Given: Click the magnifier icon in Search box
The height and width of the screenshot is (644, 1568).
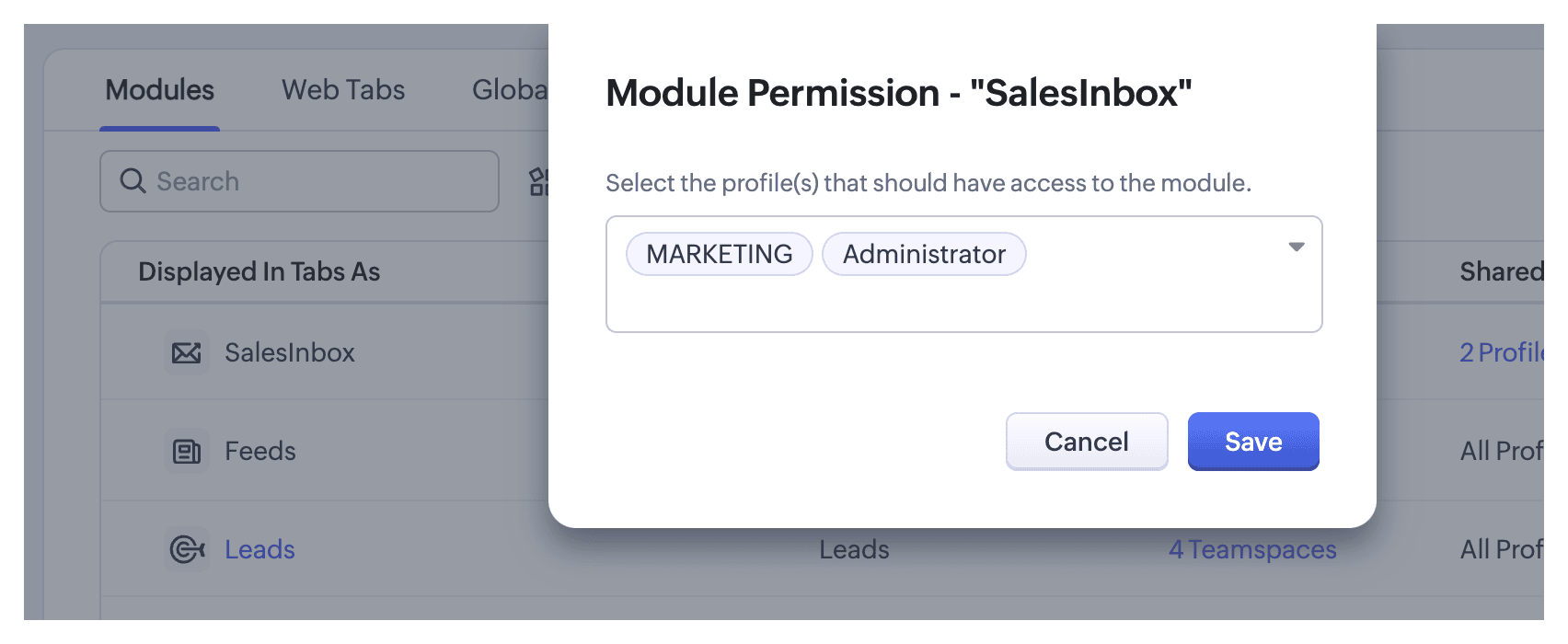Looking at the screenshot, I should tap(133, 181).
